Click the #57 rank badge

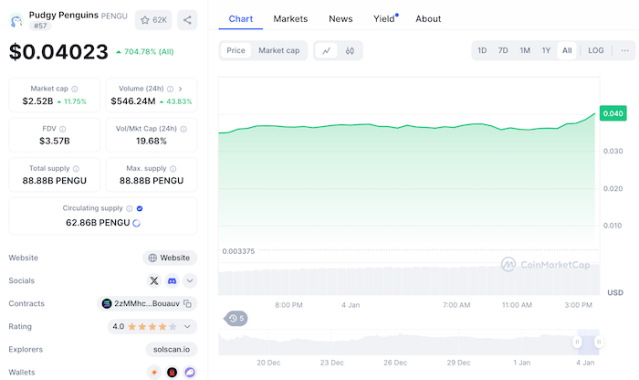(40, 26)
